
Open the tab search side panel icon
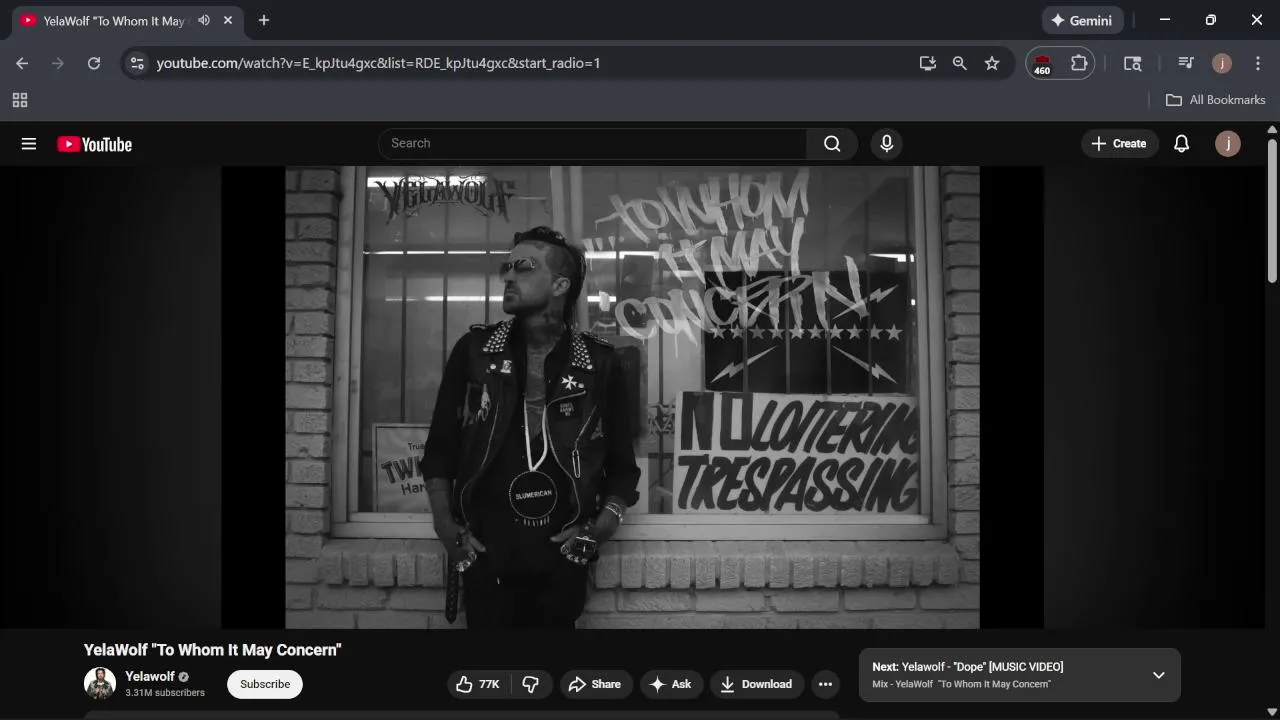[x=1133, y=63]
